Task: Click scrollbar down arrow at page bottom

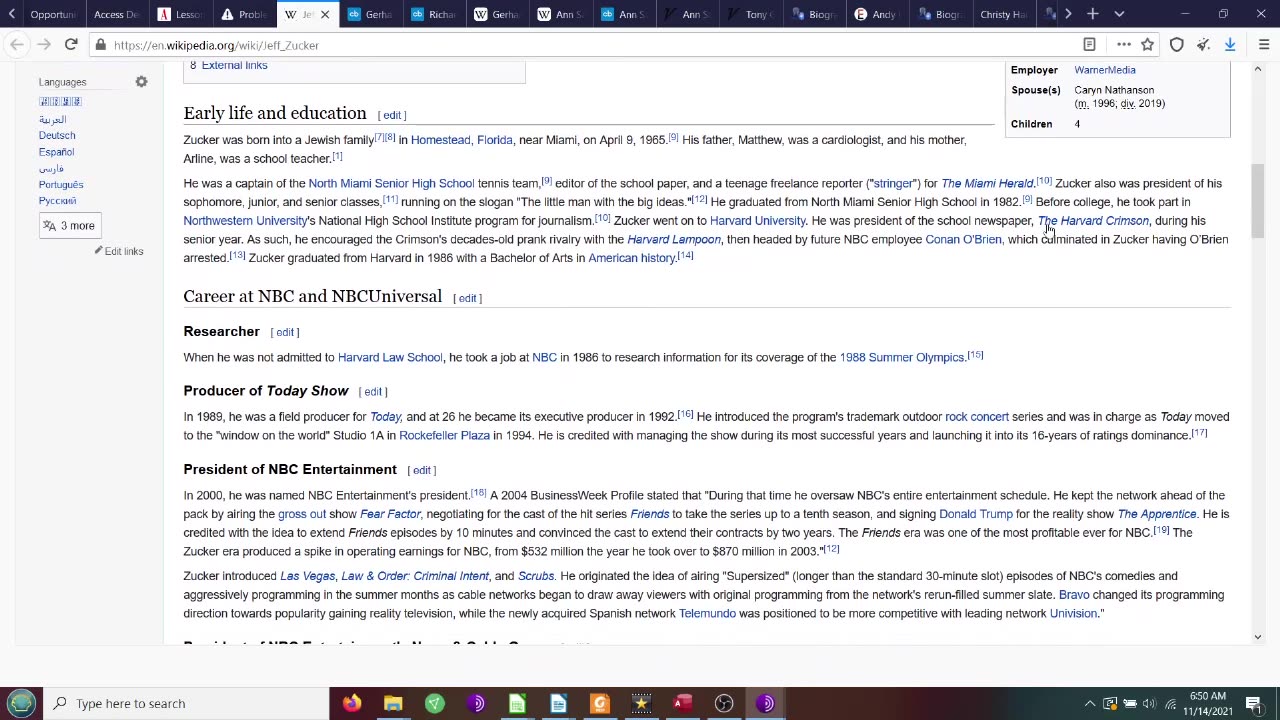Action: click(1258, 637)
